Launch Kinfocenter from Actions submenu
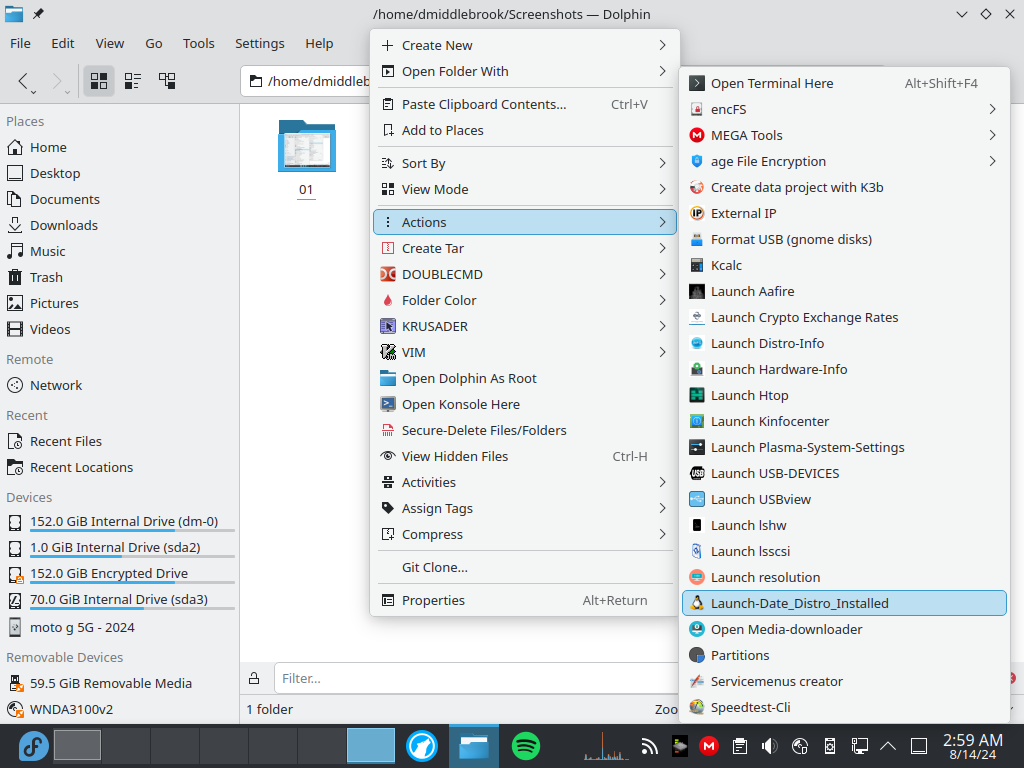The height and width of the screenshot is (768, 1024). tap(844, 421)
